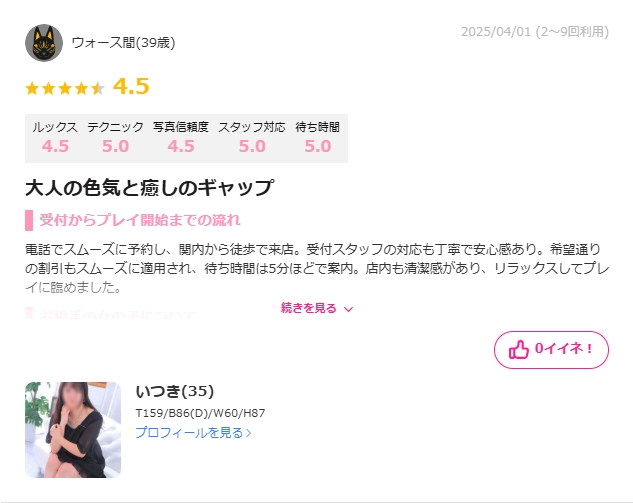Click the arrow after プロフィールを見る
Image resolution: width=633 pixels, height=503 pixels.
point(248,433)
